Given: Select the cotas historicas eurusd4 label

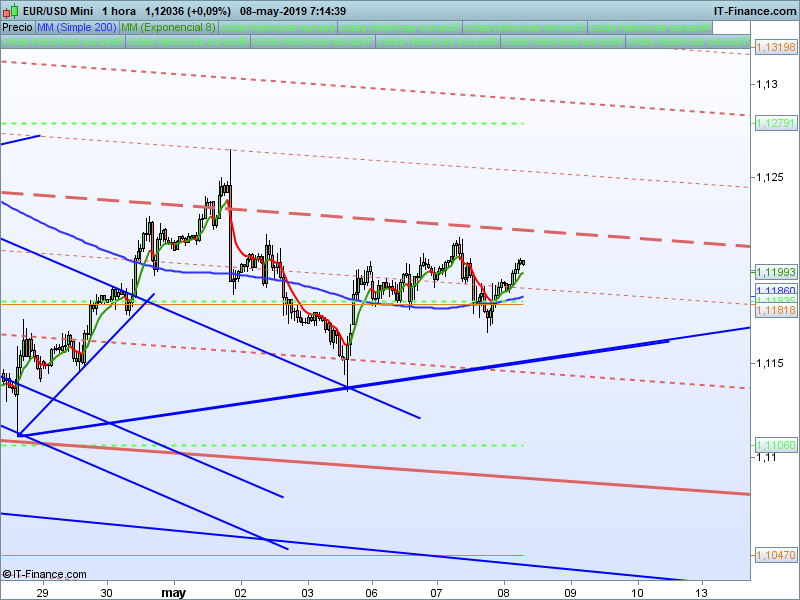Looking at the screenshot, I should coord(650,28).
